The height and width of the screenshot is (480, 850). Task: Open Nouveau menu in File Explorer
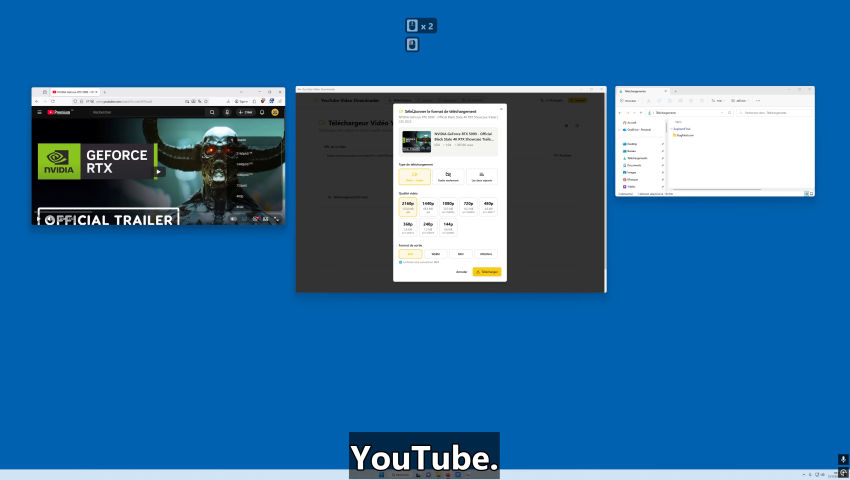click(629, 101)
